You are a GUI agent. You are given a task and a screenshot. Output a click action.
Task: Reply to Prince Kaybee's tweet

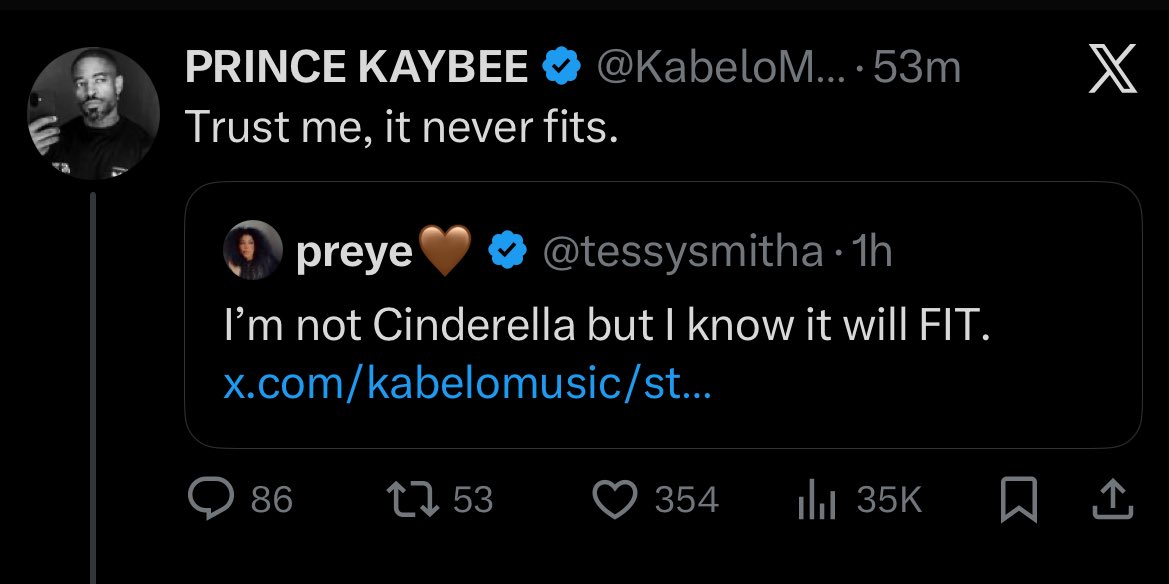[211, 499]
